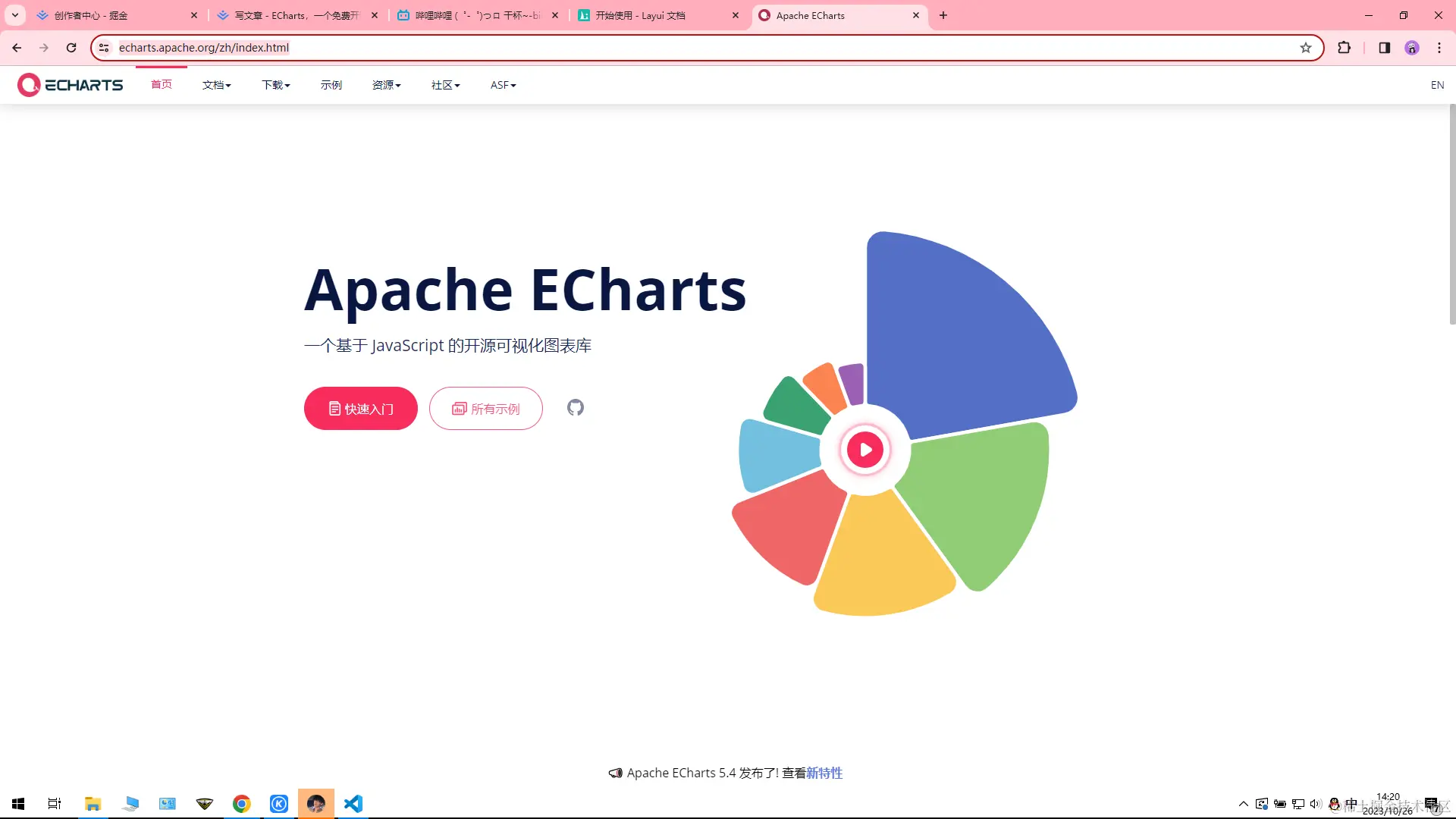Viewport: 1456px width, 819px height.
Task: Click the 所有示例 button
Action: 486,409
